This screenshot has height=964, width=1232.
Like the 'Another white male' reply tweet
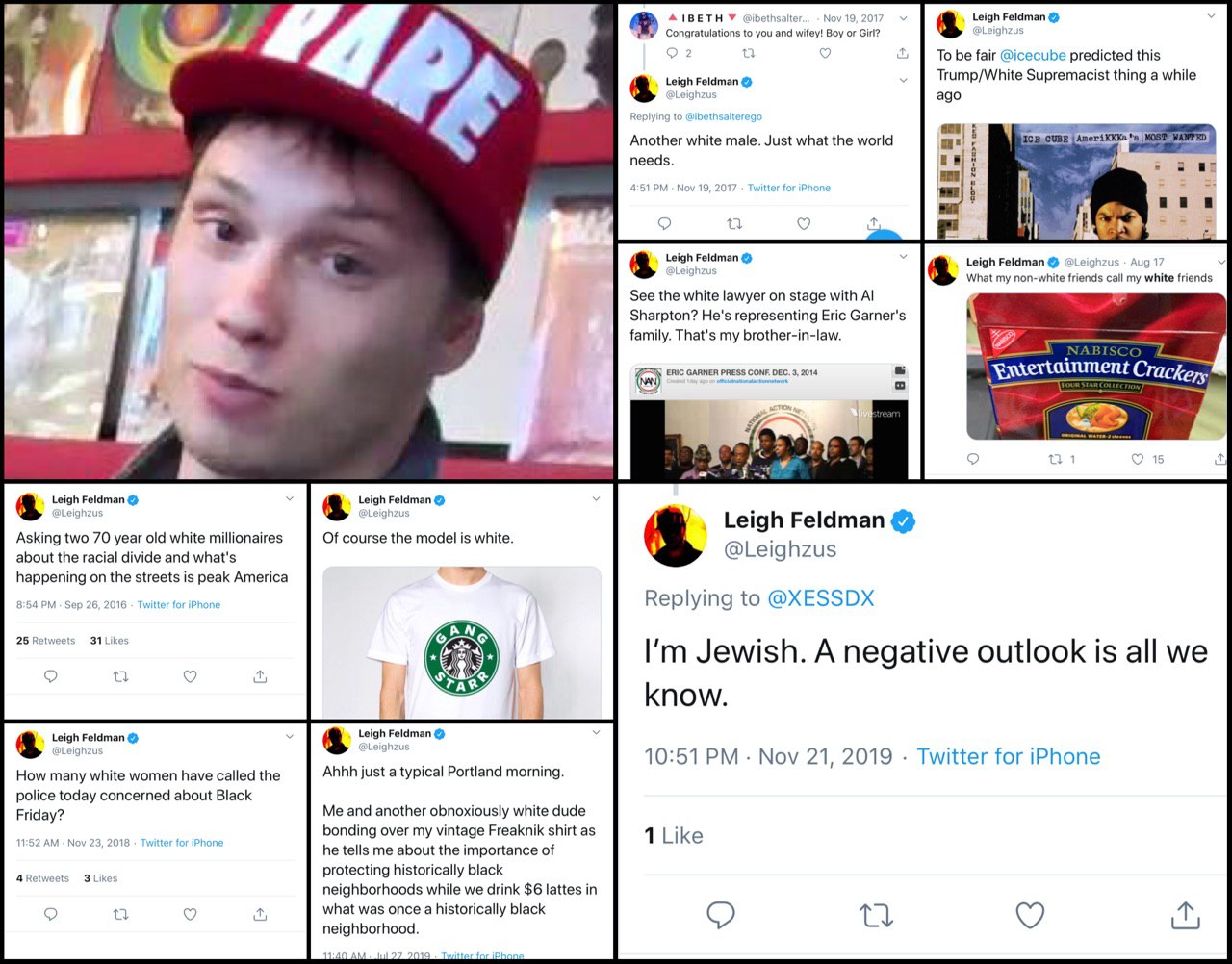[x=804, y=223]
